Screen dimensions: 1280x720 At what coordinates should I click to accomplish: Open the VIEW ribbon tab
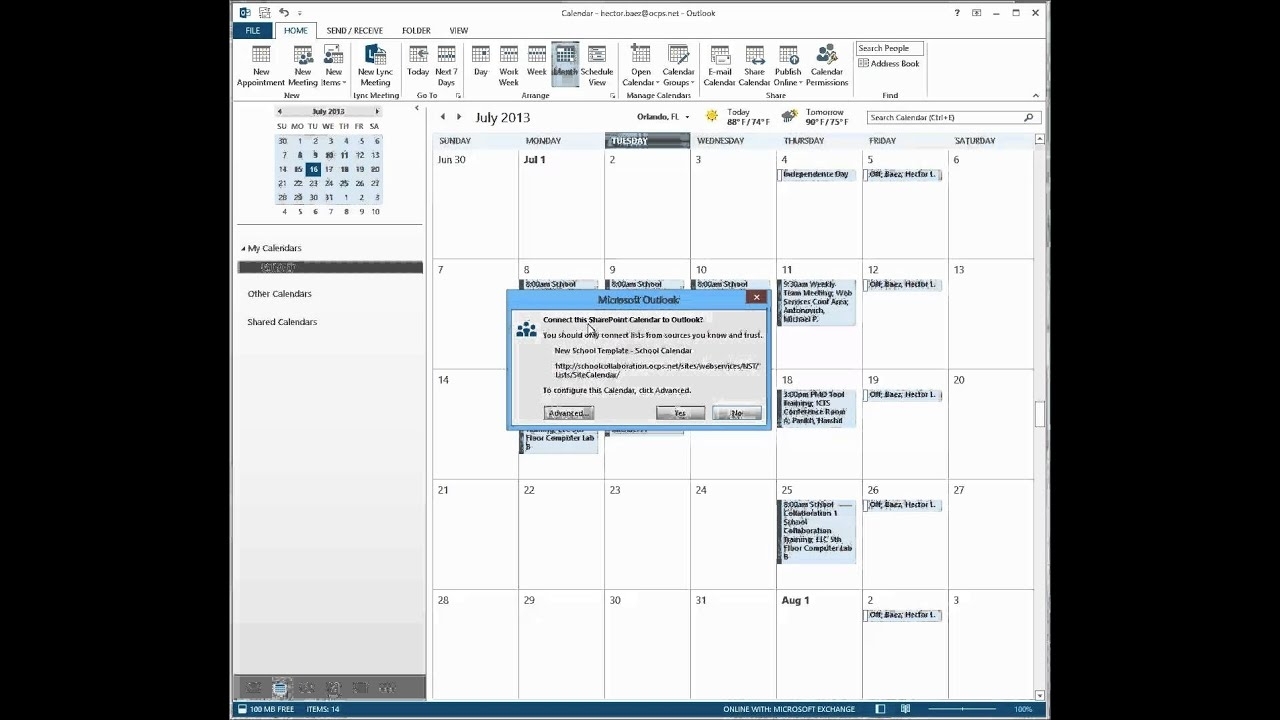click(x=458, y=31)
